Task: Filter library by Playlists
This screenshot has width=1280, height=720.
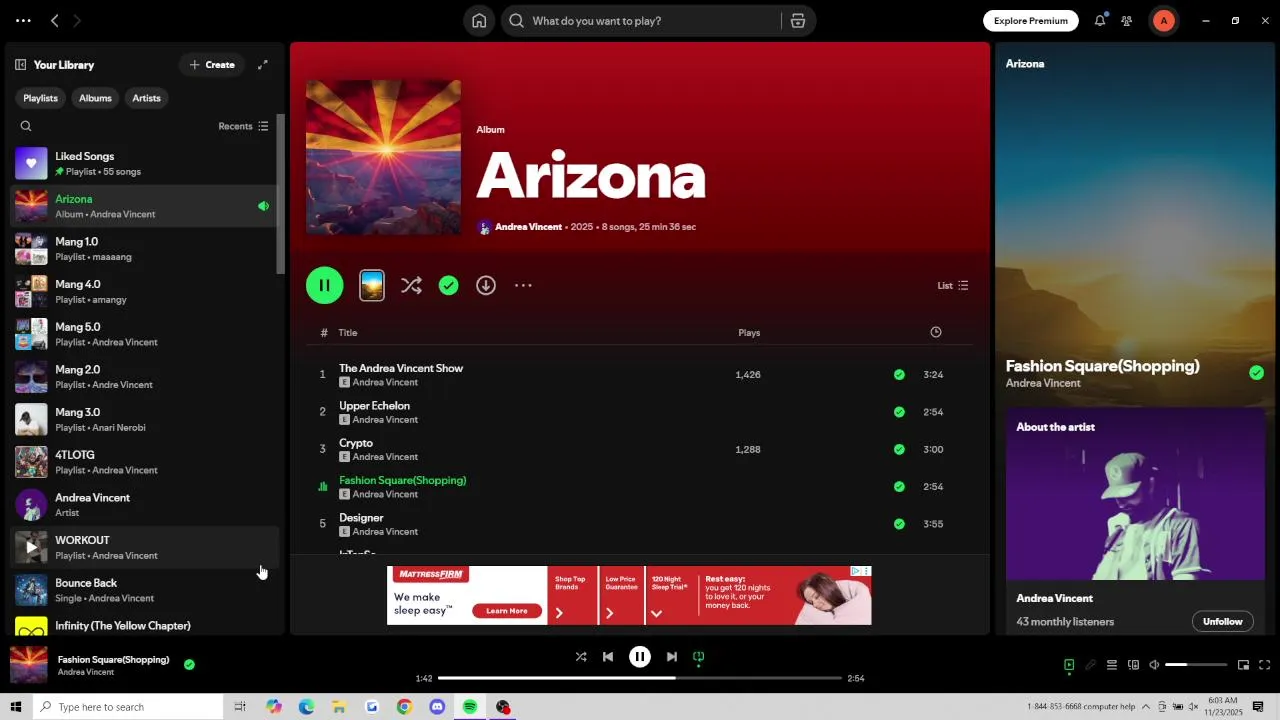Action: click(41, 98)
